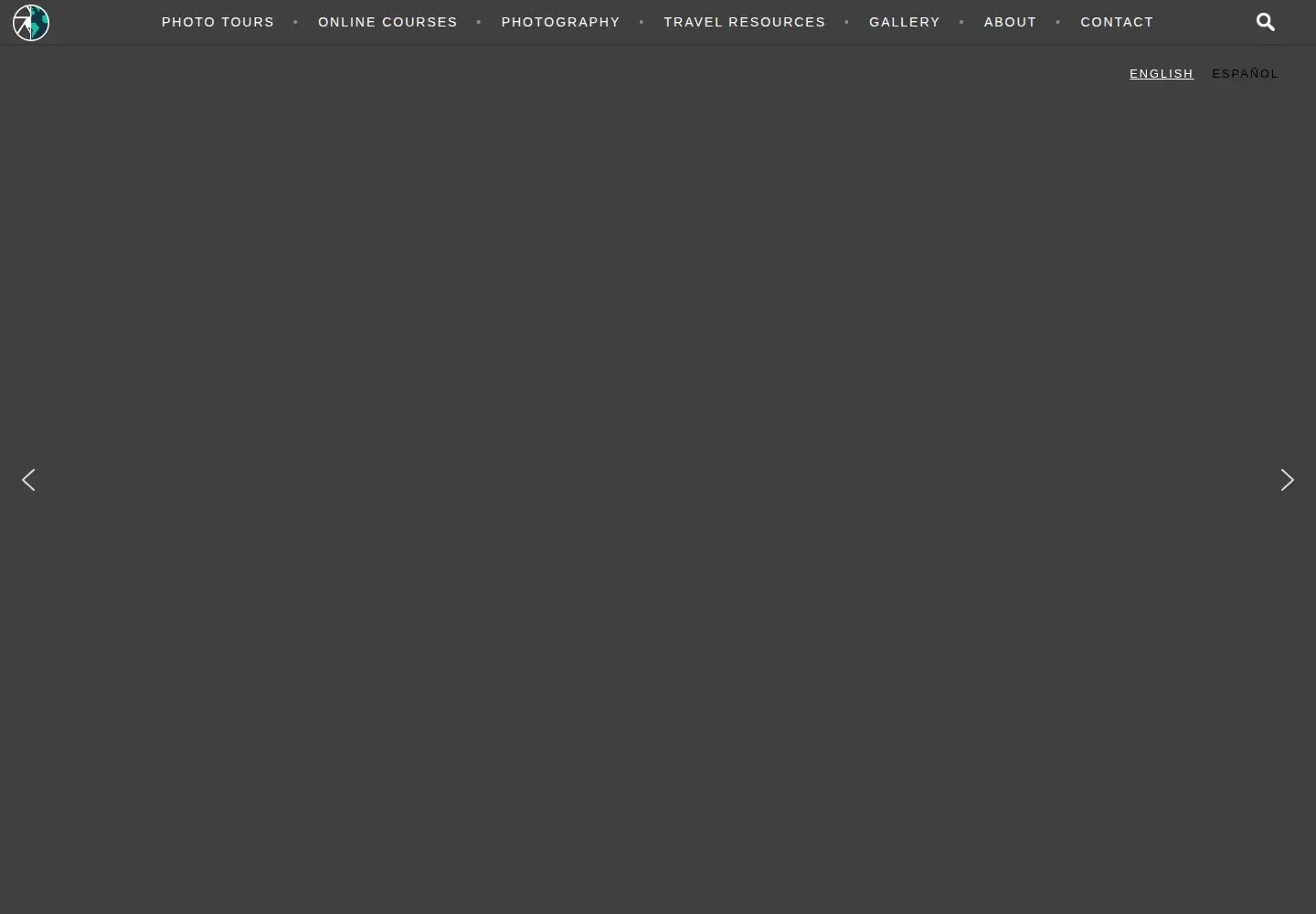
Task: Open the Online Courses menu
Action: (387, 22)
